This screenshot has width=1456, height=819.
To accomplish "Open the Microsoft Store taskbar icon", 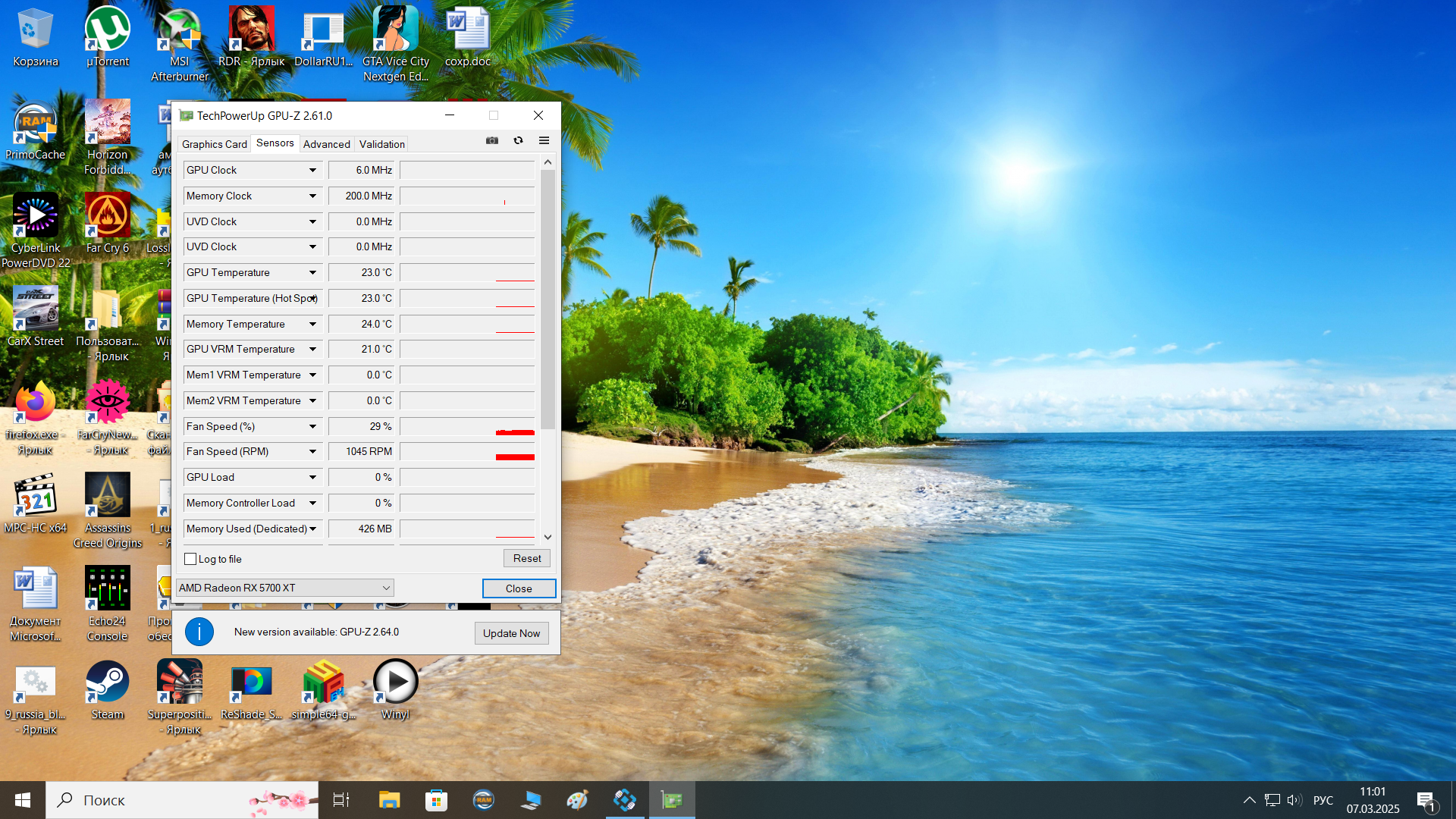I will 436,799.
